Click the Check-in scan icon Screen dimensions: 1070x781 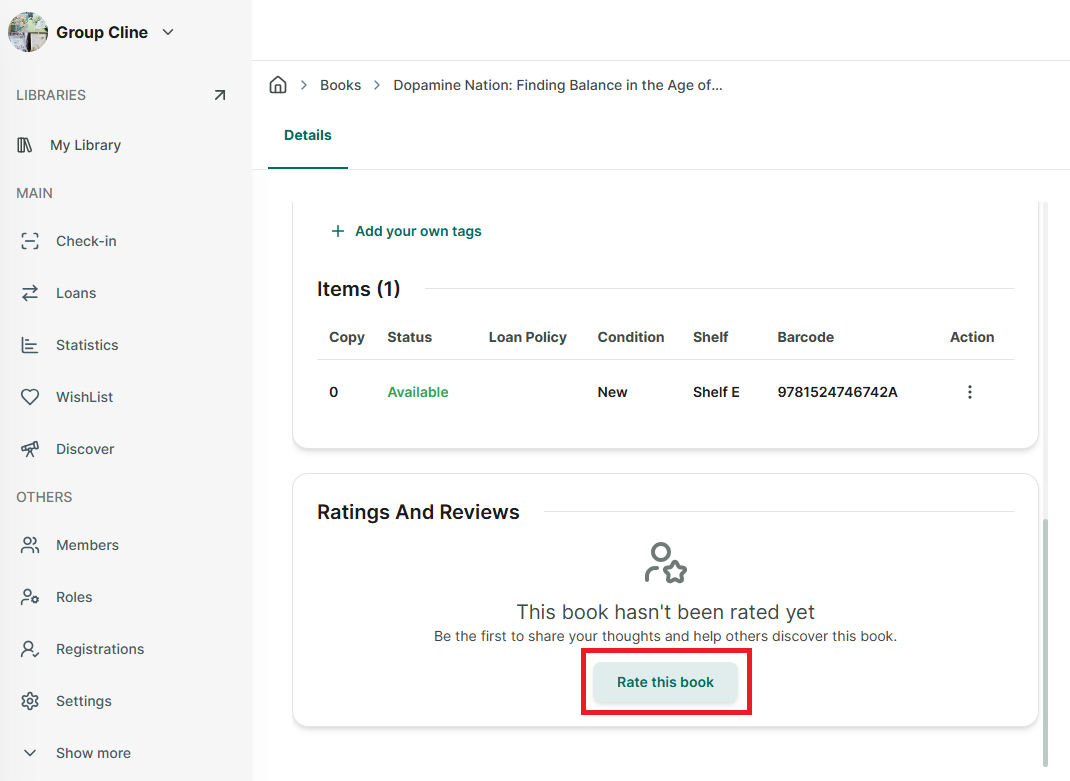tap(30, 241)
